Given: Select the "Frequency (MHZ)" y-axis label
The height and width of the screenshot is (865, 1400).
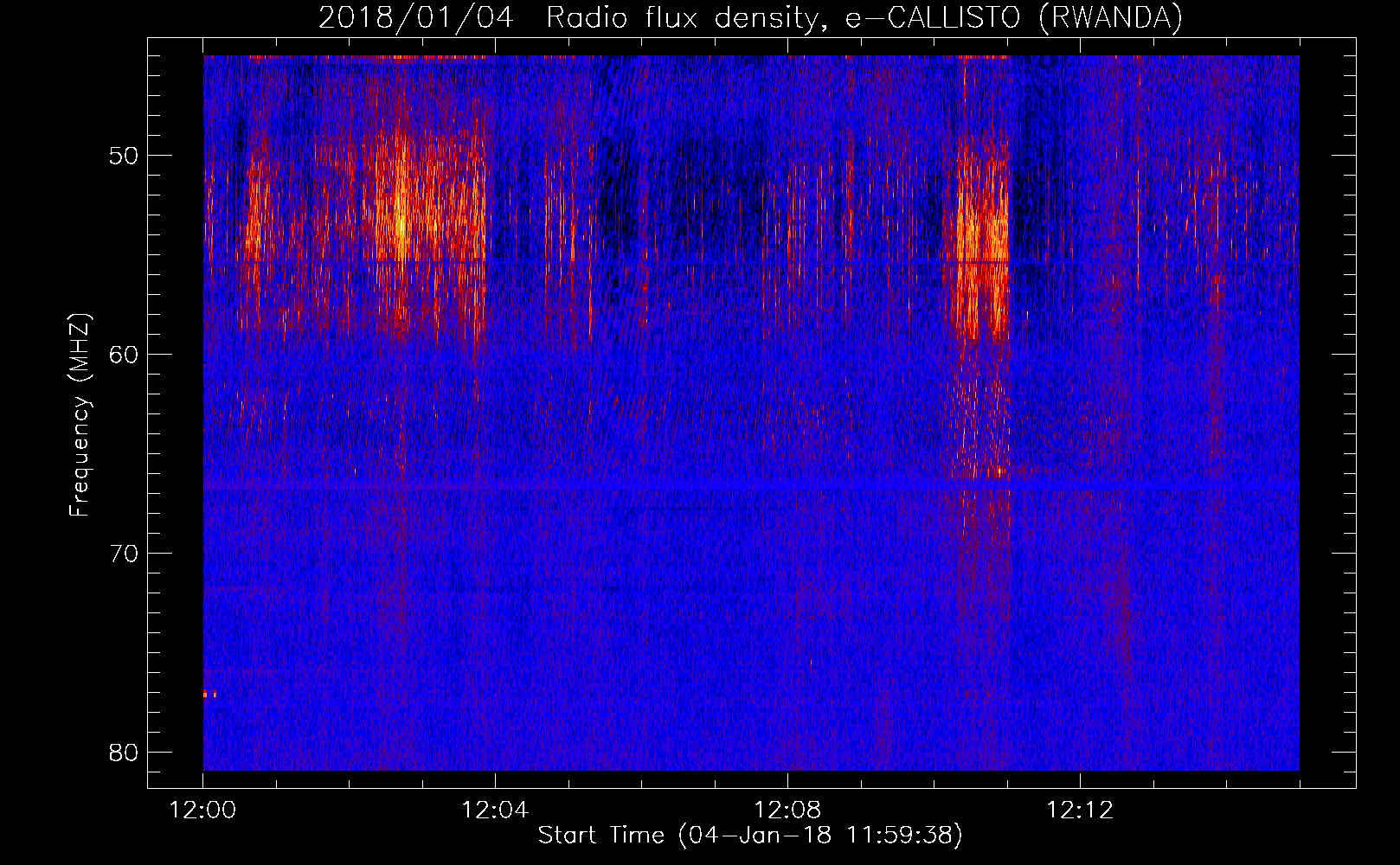Looking at the screenshot, I should pos(79,415).
